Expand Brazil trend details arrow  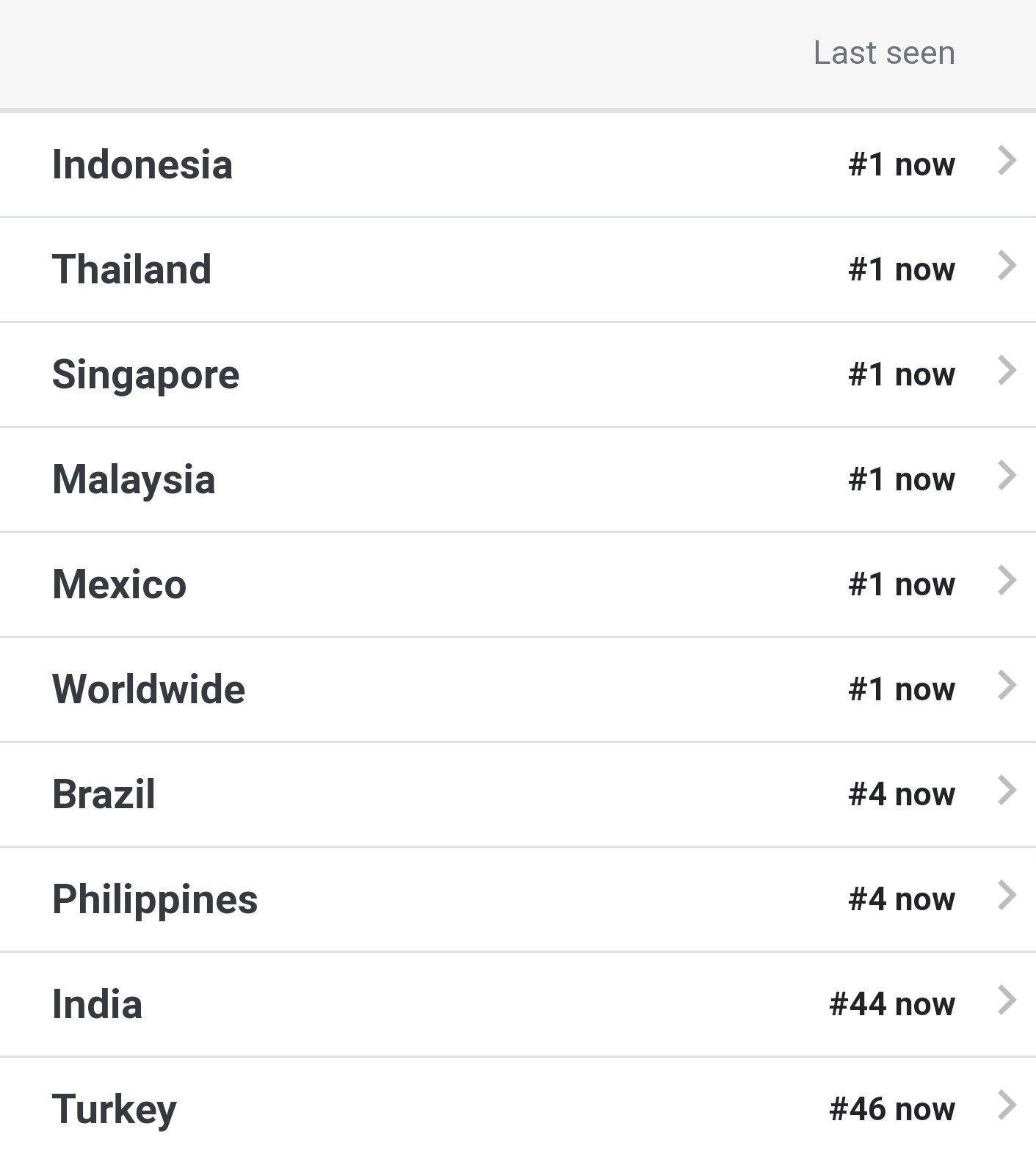click(x=1007, y=791)
